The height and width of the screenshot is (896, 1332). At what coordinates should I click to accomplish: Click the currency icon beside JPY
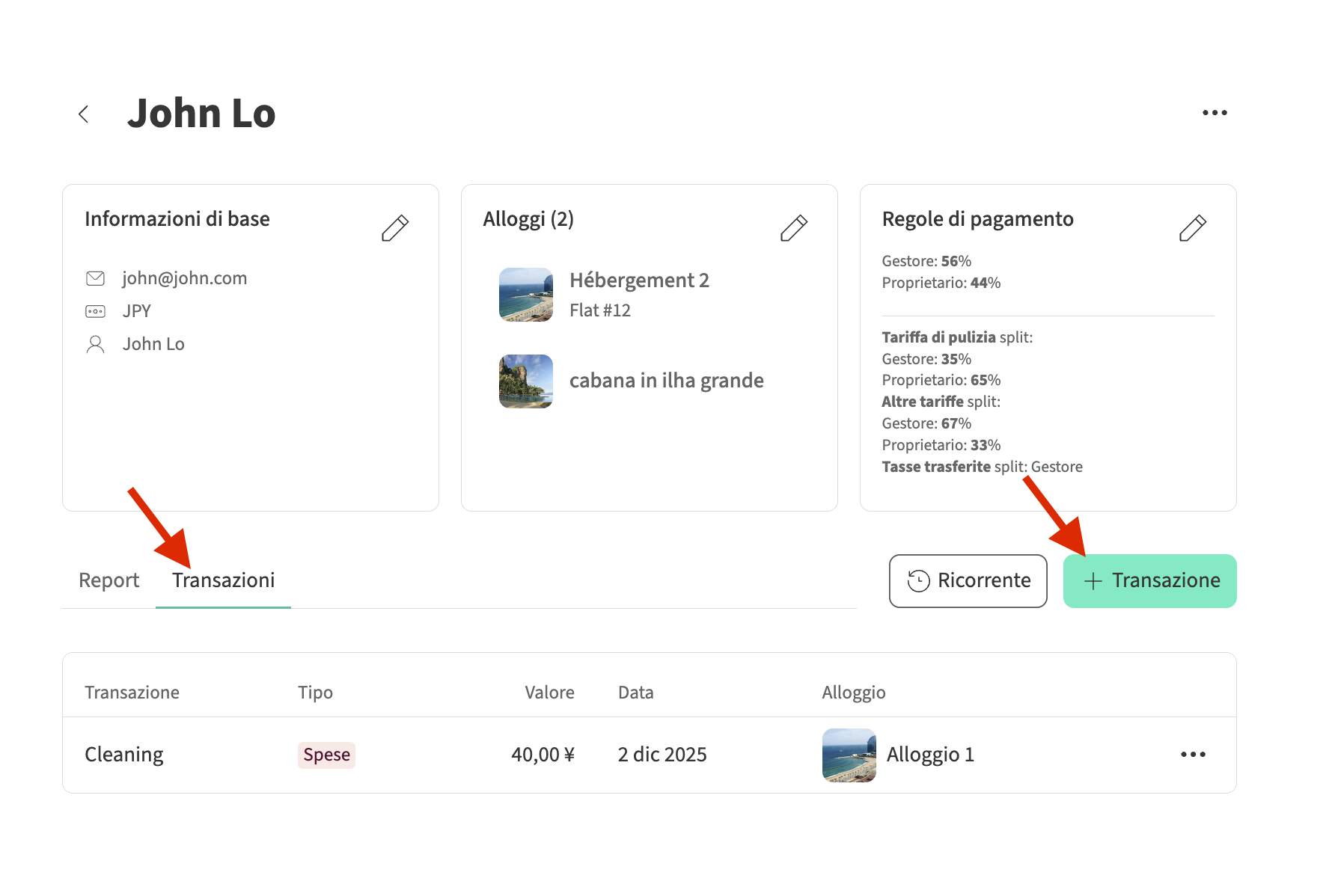tap(95, 312)
